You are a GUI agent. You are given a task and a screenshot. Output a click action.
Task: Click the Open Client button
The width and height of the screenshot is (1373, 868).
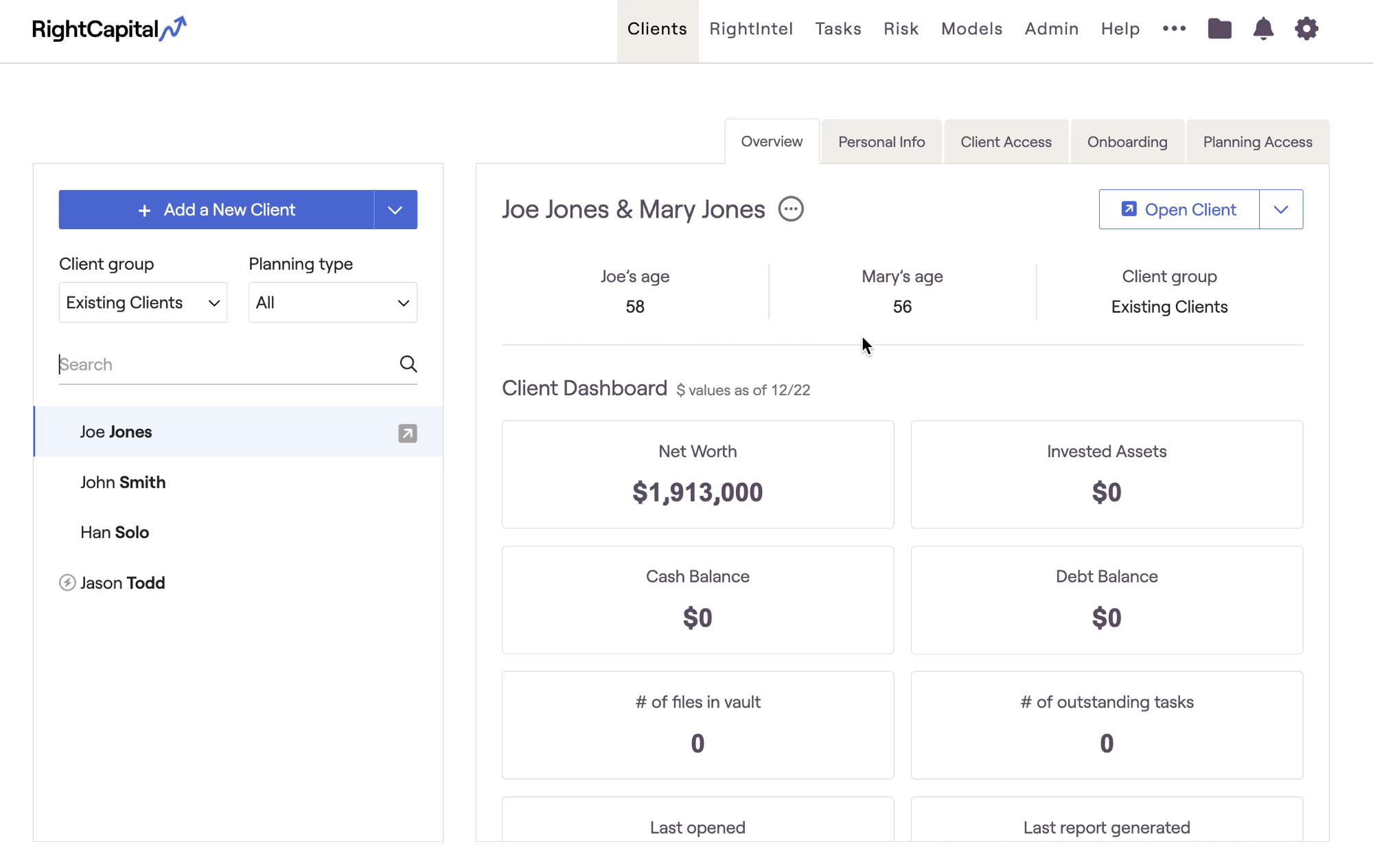(1179, 209)
